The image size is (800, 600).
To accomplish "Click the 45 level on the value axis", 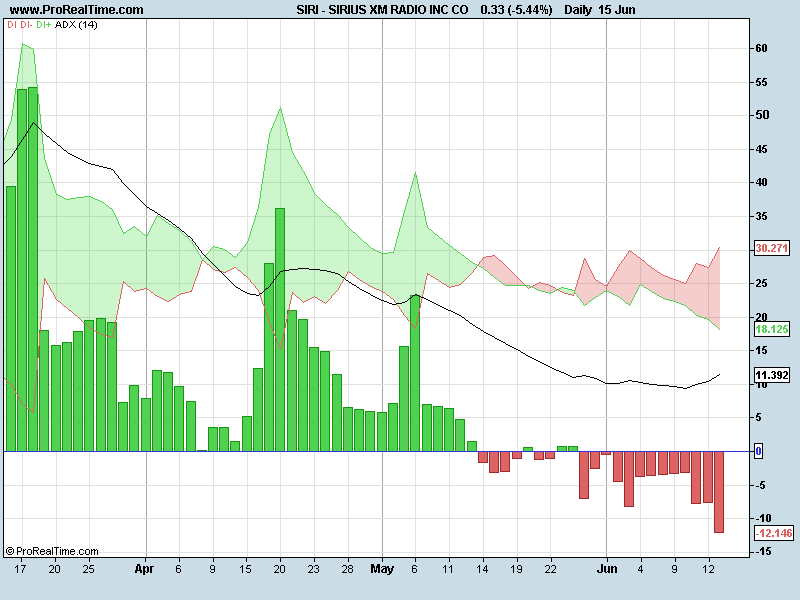I will (x=761, y=149).
